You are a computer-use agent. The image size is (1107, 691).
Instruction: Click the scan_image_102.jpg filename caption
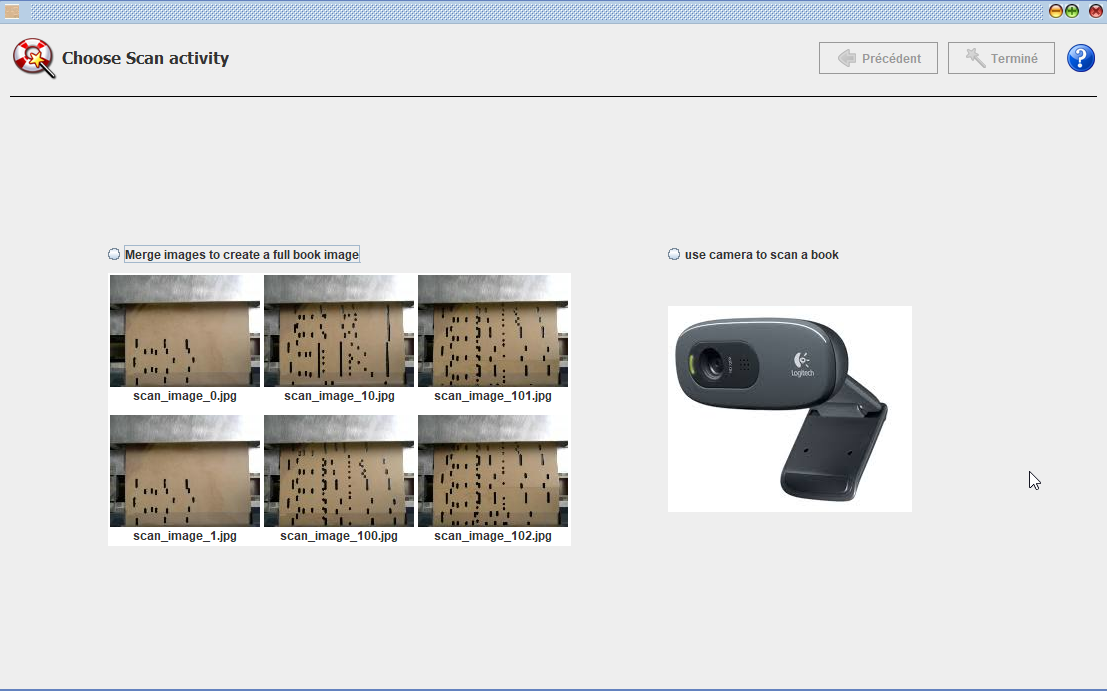tap(493, 536)
